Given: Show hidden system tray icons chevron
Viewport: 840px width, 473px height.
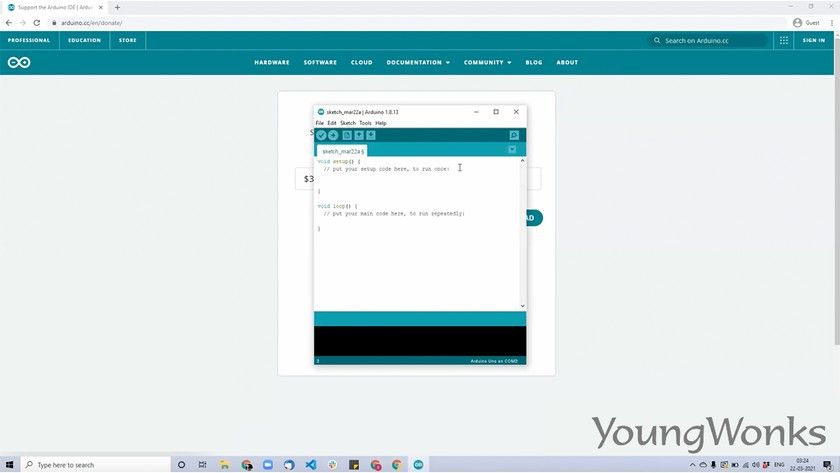Looking at the screenshot, I should [692, 464].
